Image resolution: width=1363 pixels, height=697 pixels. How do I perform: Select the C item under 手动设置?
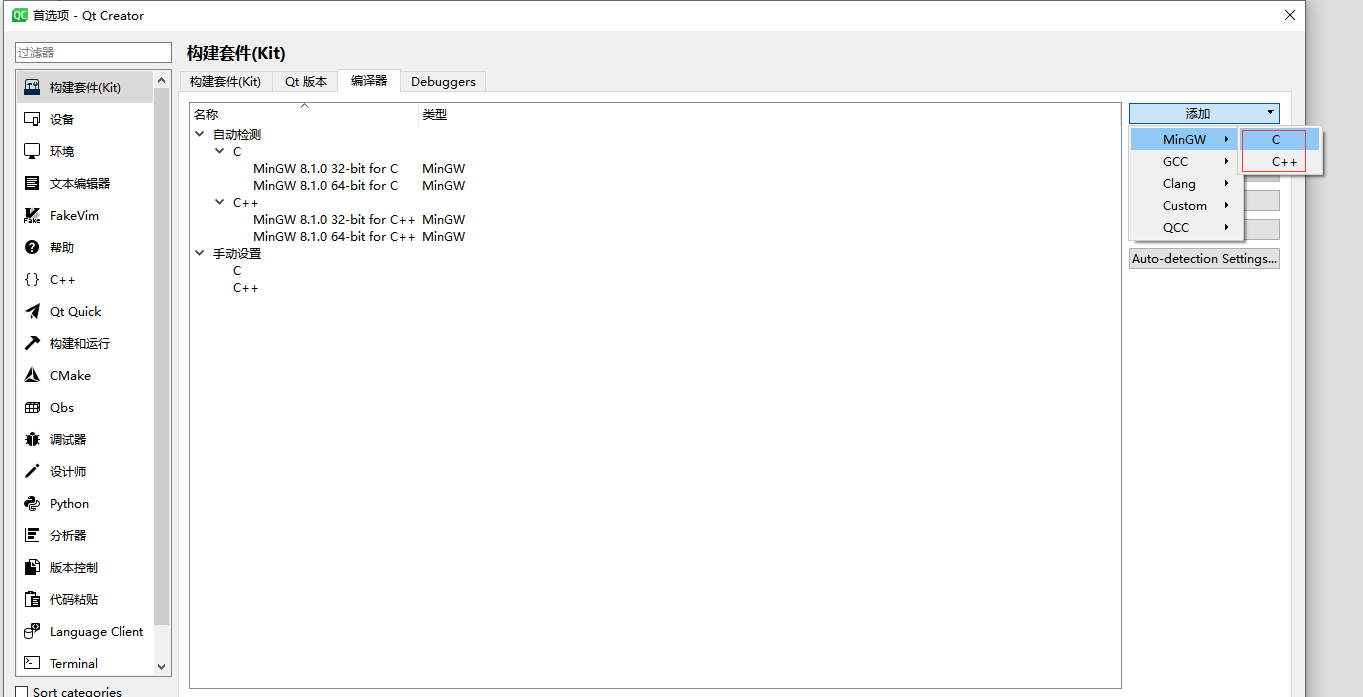(x=237, y=270)
